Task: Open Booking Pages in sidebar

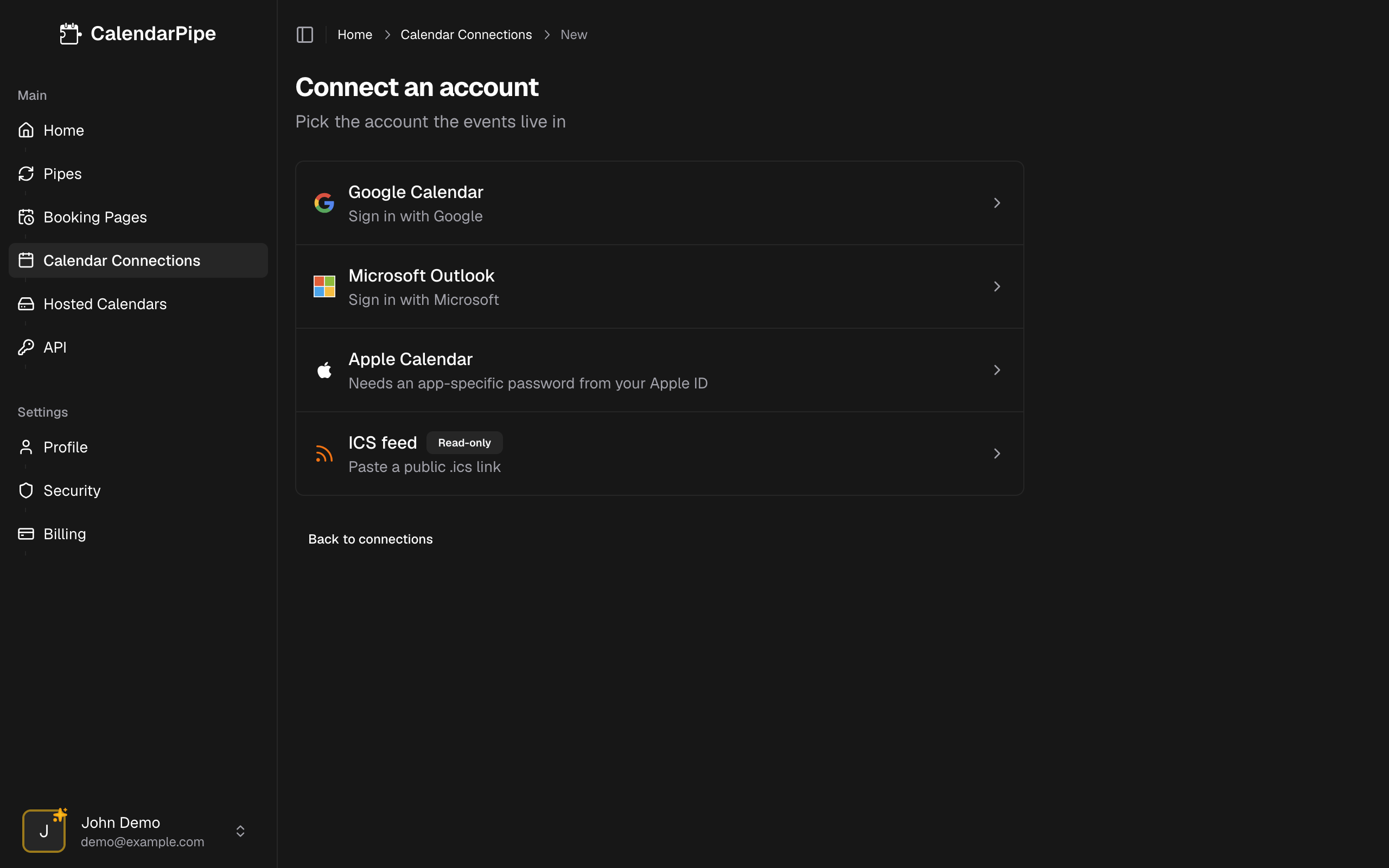Action: coord(138,217)
